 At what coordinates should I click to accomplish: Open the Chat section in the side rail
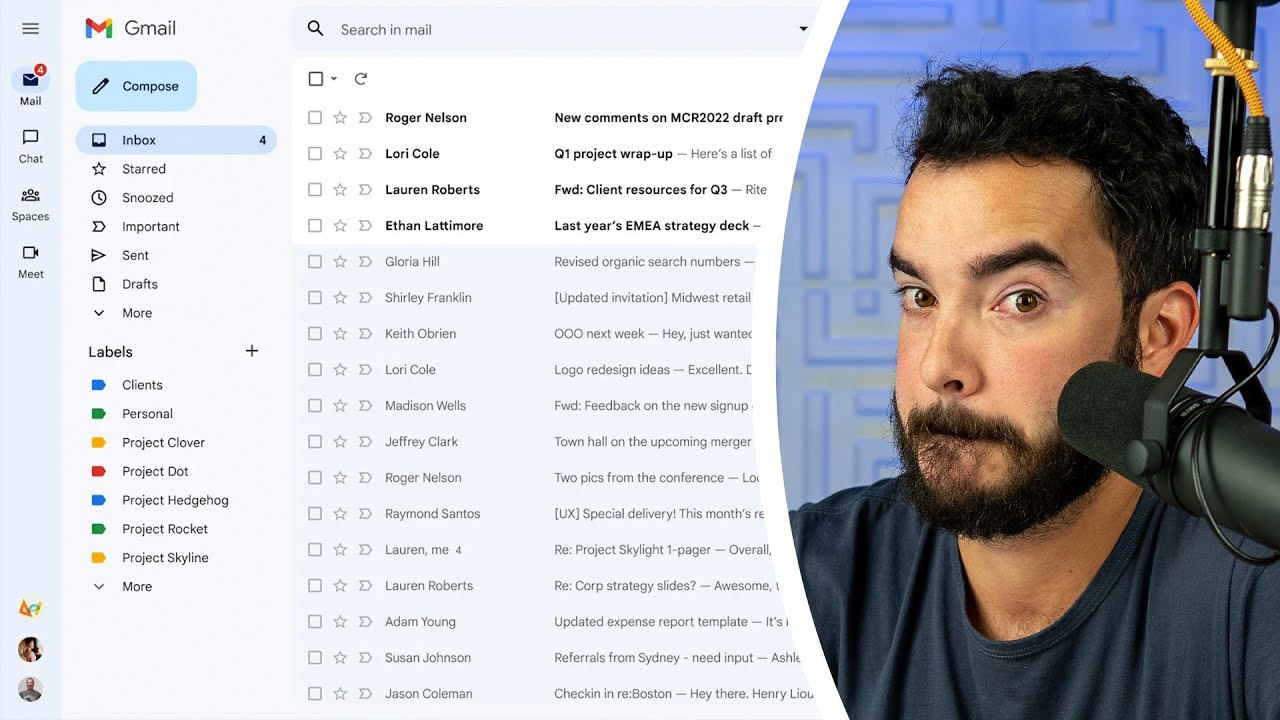[30, 145]
